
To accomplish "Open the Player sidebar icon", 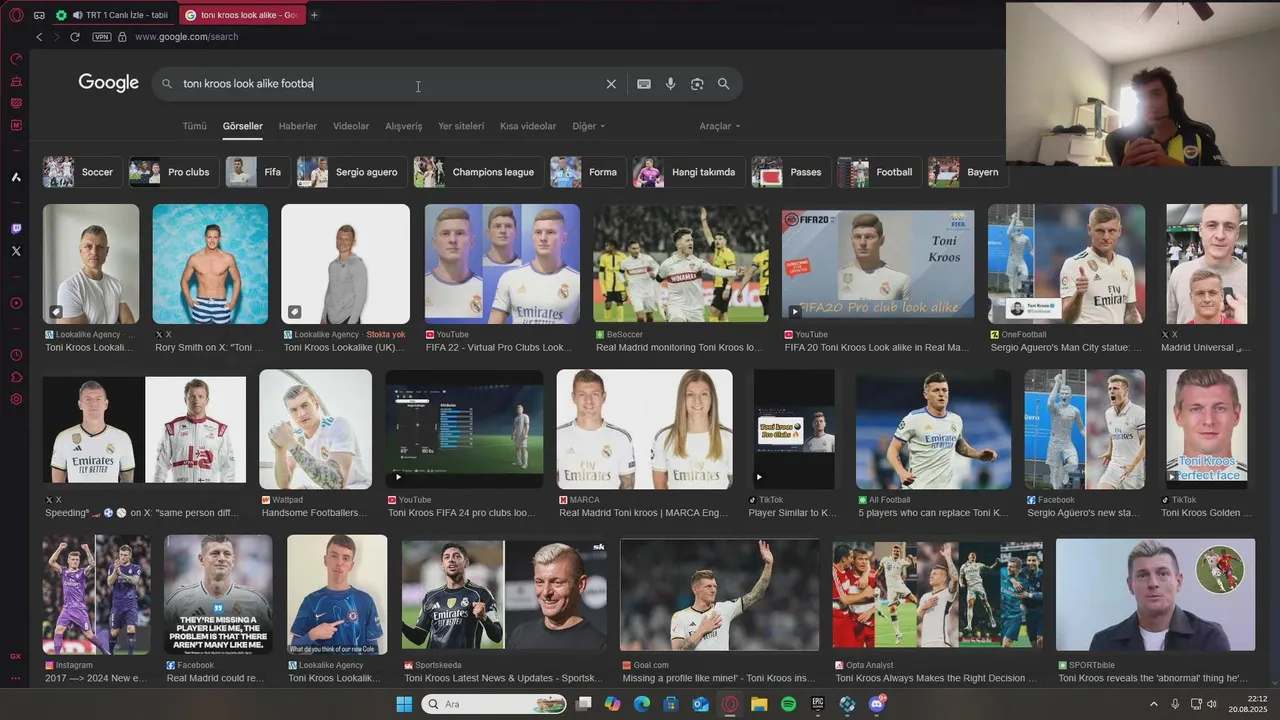I will 16,303.
